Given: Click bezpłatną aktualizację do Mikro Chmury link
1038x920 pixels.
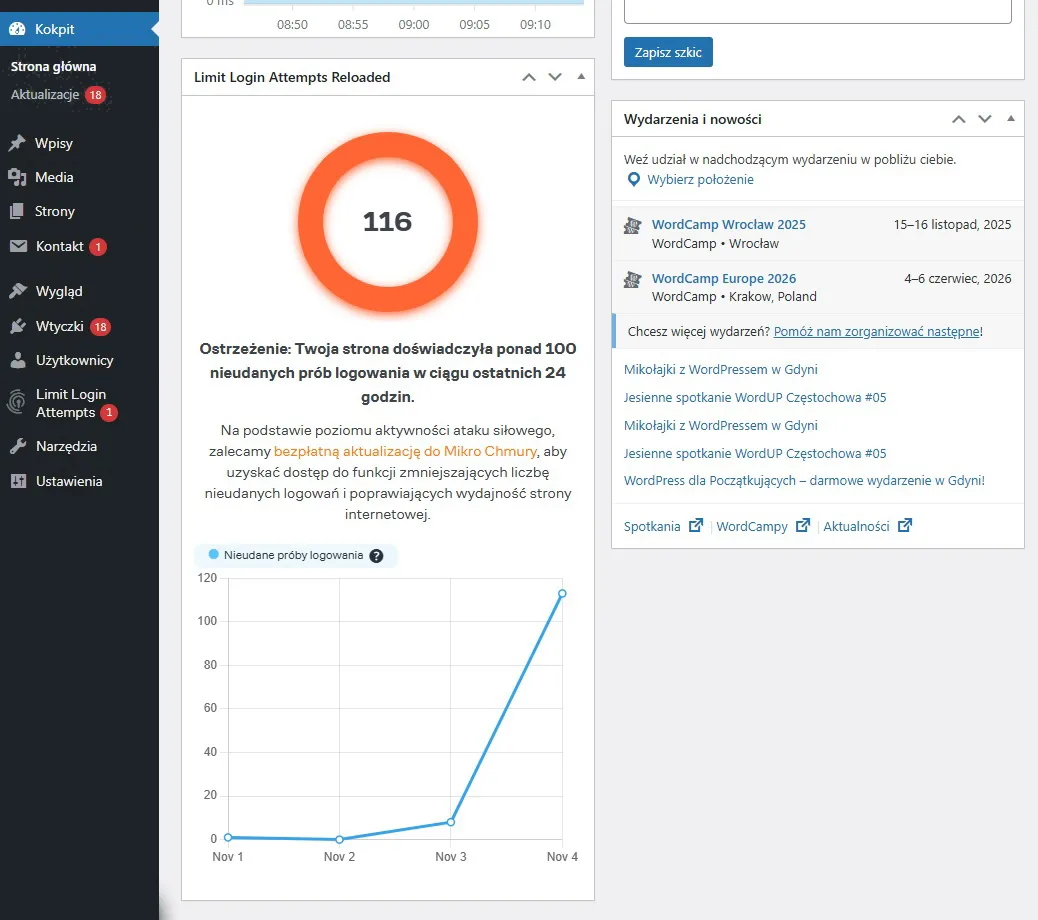Looking at the screenshot, I should (404, 451).
